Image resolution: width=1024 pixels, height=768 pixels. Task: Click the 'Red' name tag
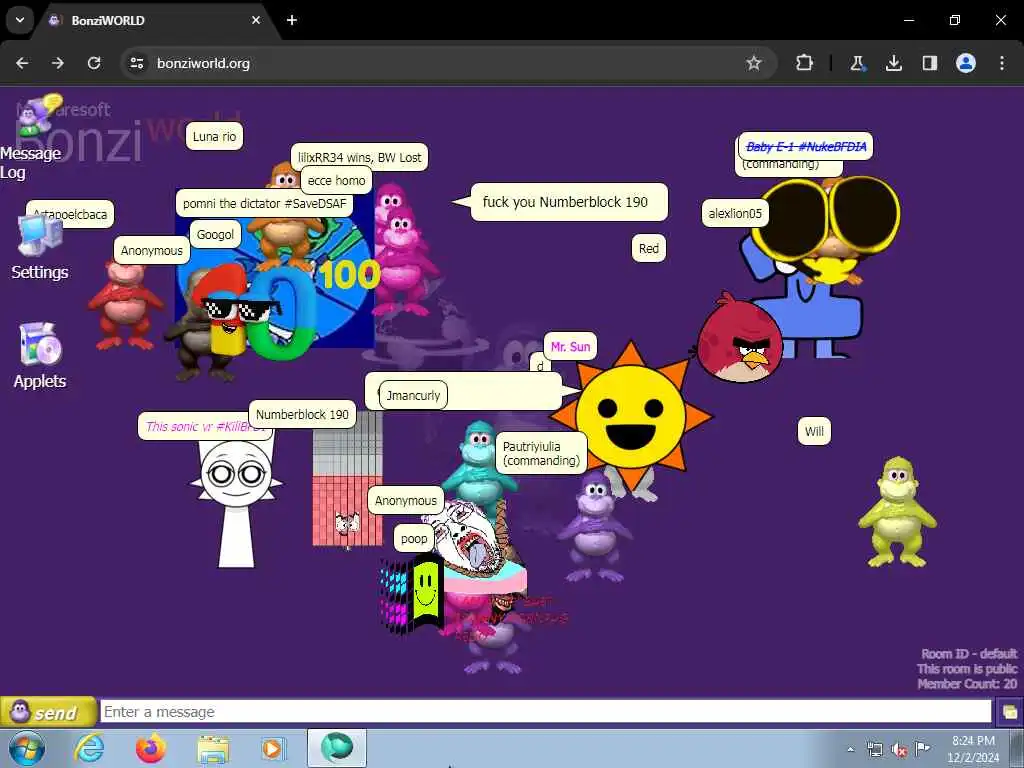648,248
